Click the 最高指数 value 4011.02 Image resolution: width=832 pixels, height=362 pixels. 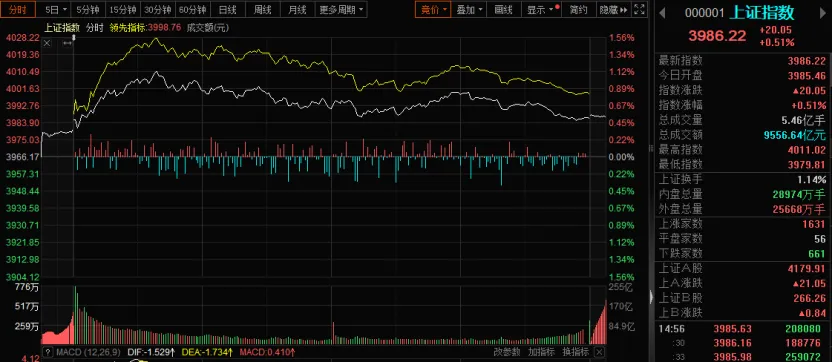(x=807, y=150)
